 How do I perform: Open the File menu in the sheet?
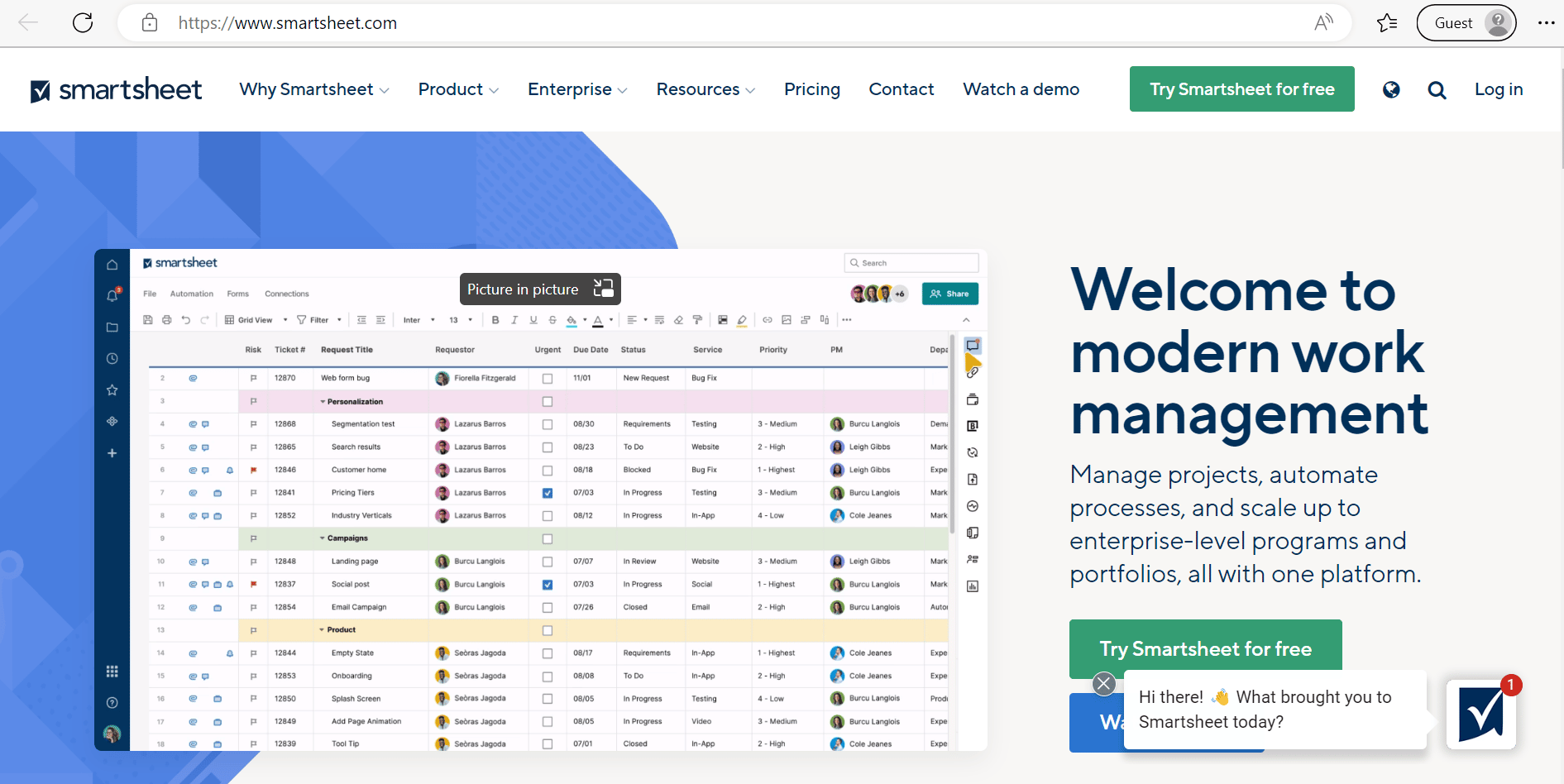click(x=150, y=294)
